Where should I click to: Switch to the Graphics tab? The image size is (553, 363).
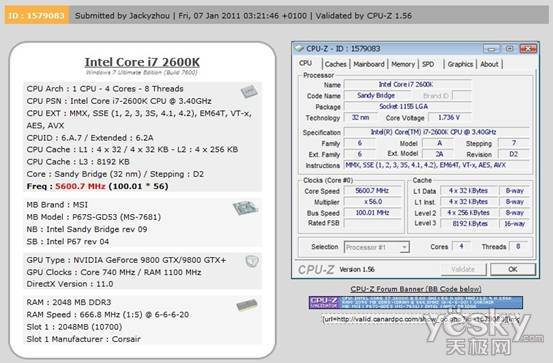coord(460,64)
